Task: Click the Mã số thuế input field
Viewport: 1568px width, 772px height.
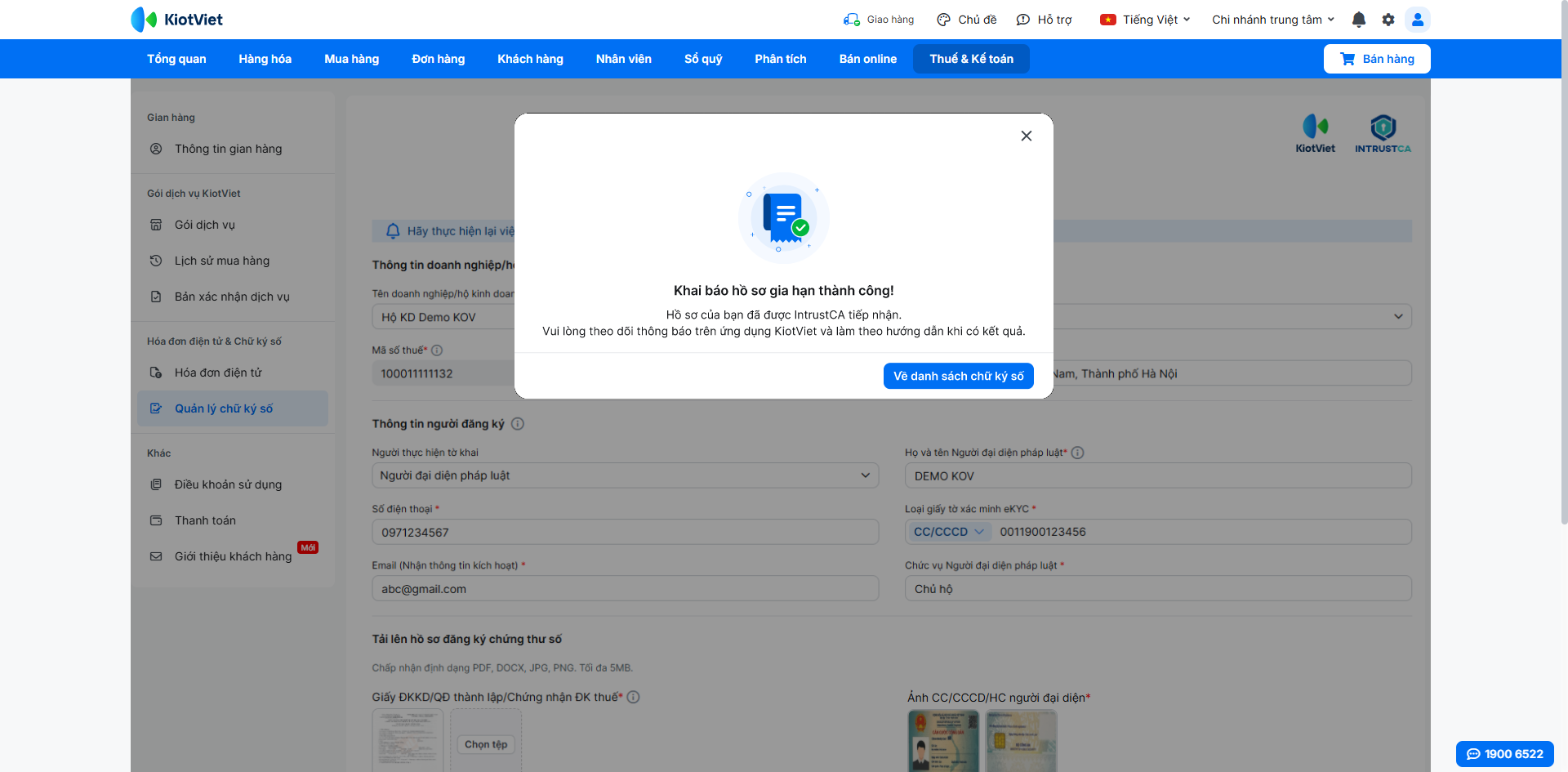Action: (x=445, y=373)
